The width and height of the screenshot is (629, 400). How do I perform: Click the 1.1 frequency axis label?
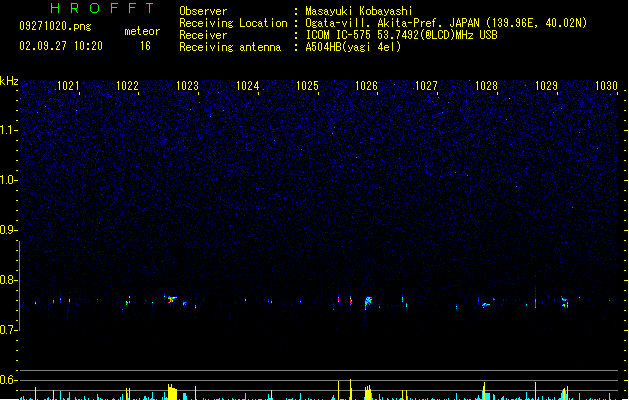(x=9, y=130)
